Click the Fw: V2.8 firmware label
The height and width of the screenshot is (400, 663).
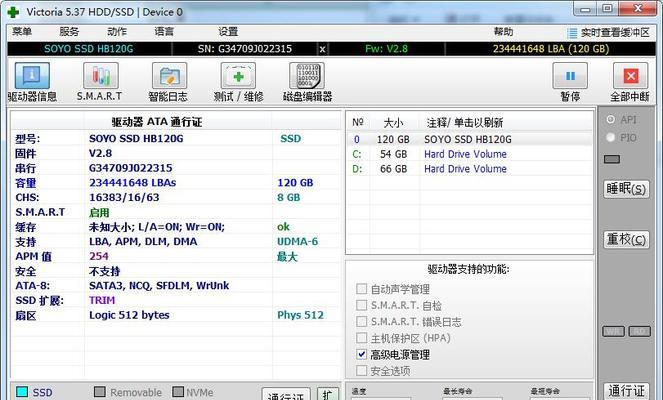point(386,49)
